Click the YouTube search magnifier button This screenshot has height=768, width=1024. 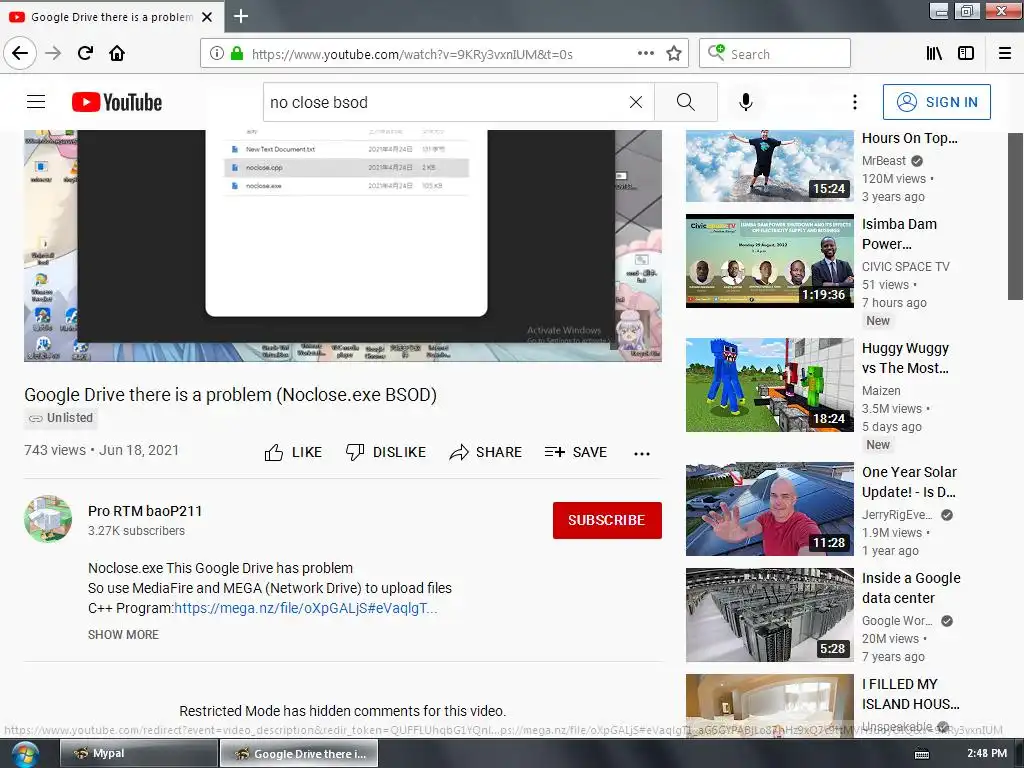point(686,102)
